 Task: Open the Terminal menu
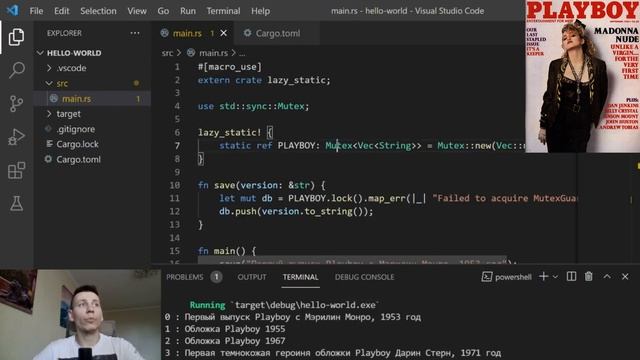click(x=223, y=11)
